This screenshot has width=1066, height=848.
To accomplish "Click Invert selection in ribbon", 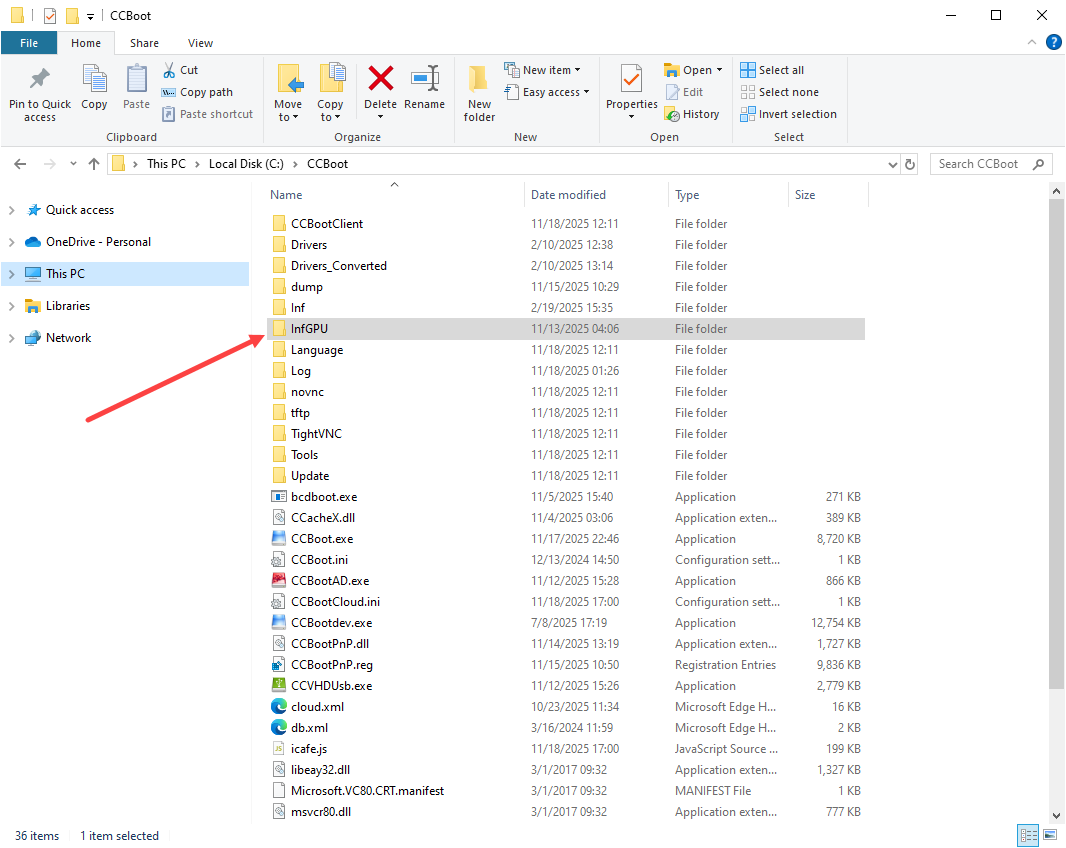I will coord(788,114).
